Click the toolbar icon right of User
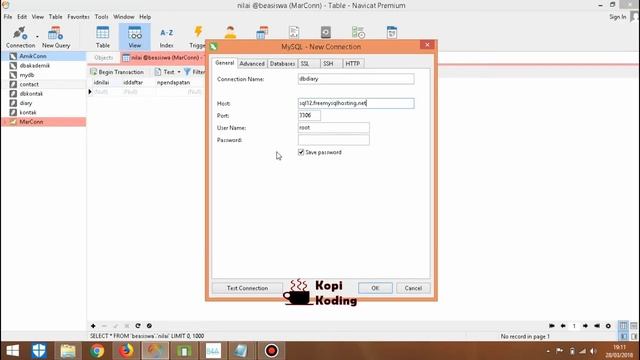This screenshot has width=640, height=360. tap(262, 32)
